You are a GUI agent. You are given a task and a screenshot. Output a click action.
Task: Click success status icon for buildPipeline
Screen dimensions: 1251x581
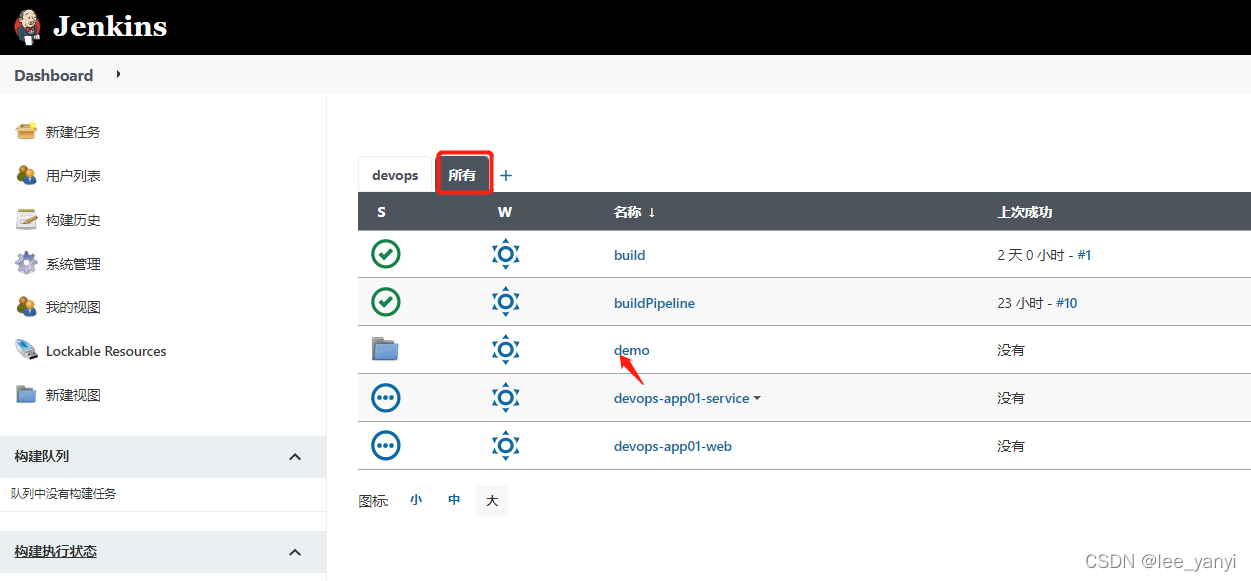(x=386, y=302)
